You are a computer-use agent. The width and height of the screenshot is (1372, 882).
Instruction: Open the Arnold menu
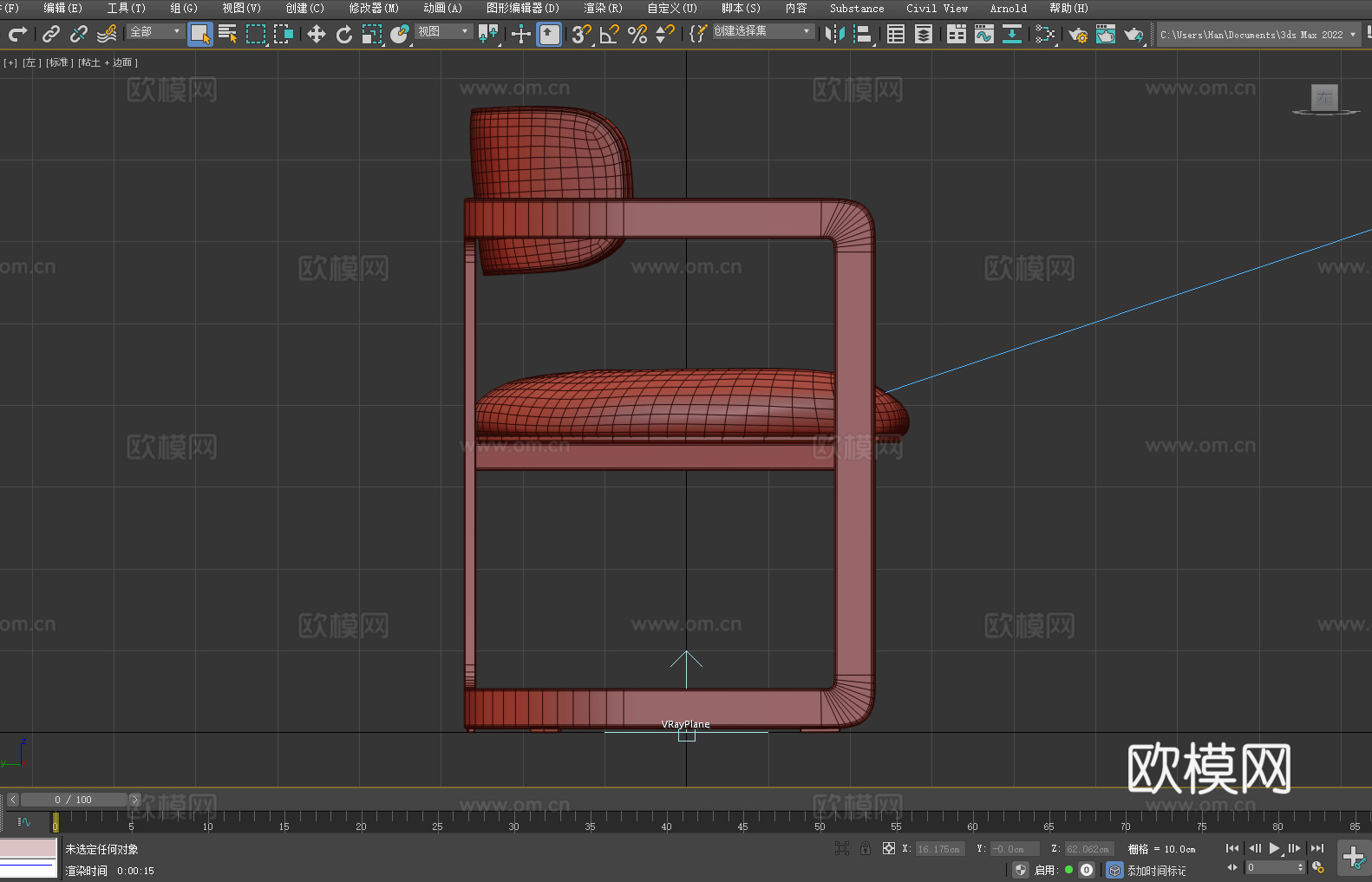click(x=1008, y=8)
